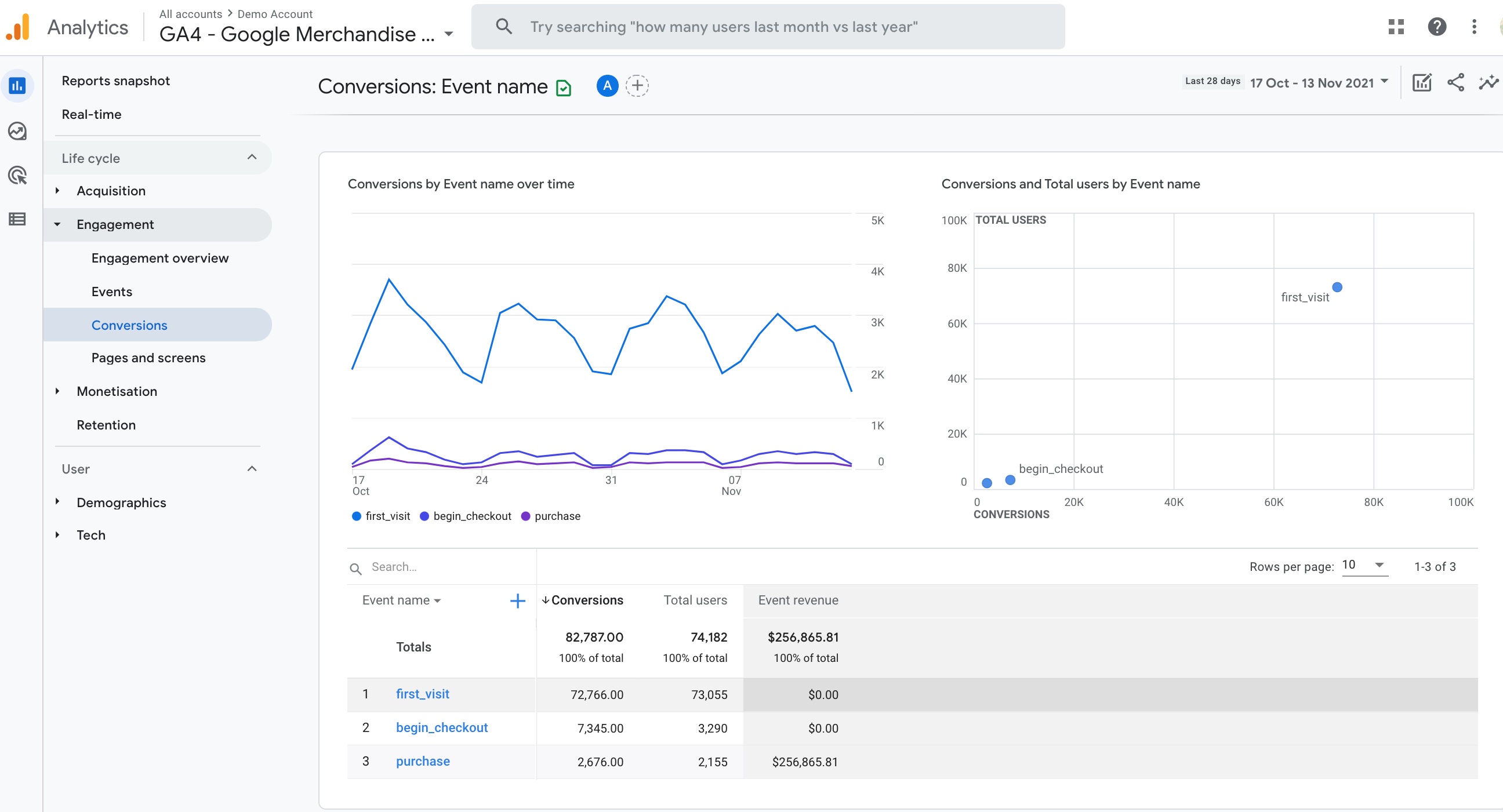Open the Explore section in the left rail

18,131
